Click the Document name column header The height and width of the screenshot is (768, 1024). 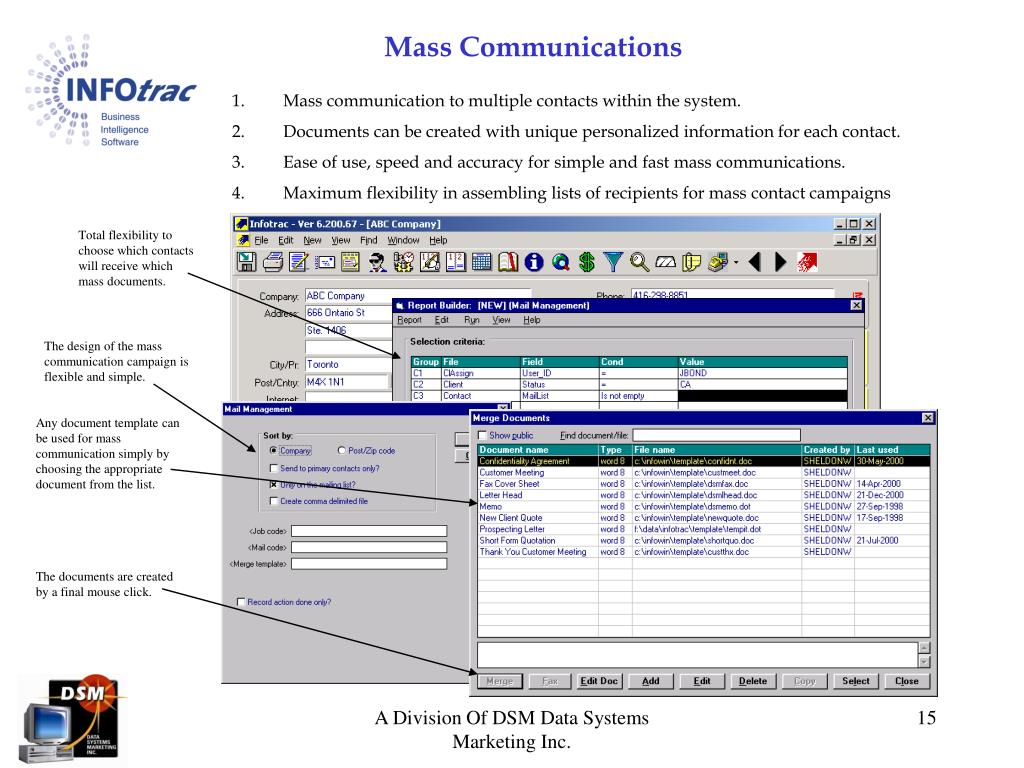pyautogui.click(x=538, y=450)
